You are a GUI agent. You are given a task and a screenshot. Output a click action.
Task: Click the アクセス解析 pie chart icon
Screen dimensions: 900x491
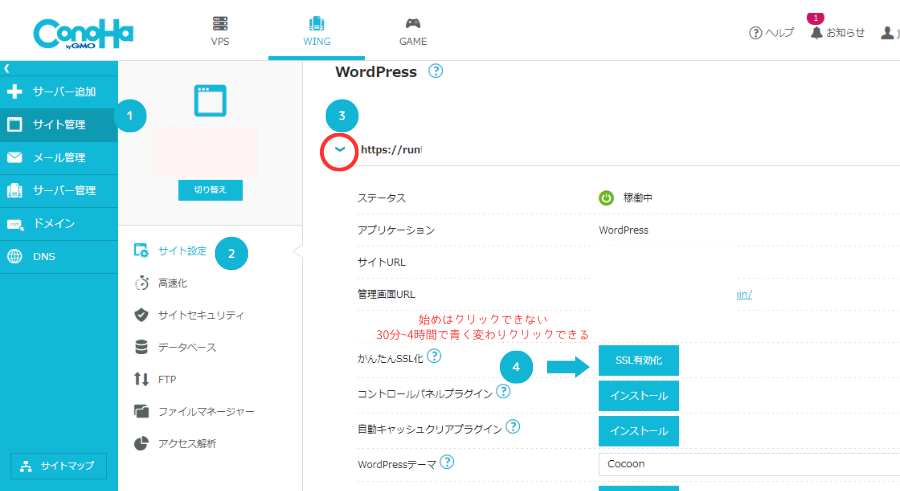click(141, 443)
